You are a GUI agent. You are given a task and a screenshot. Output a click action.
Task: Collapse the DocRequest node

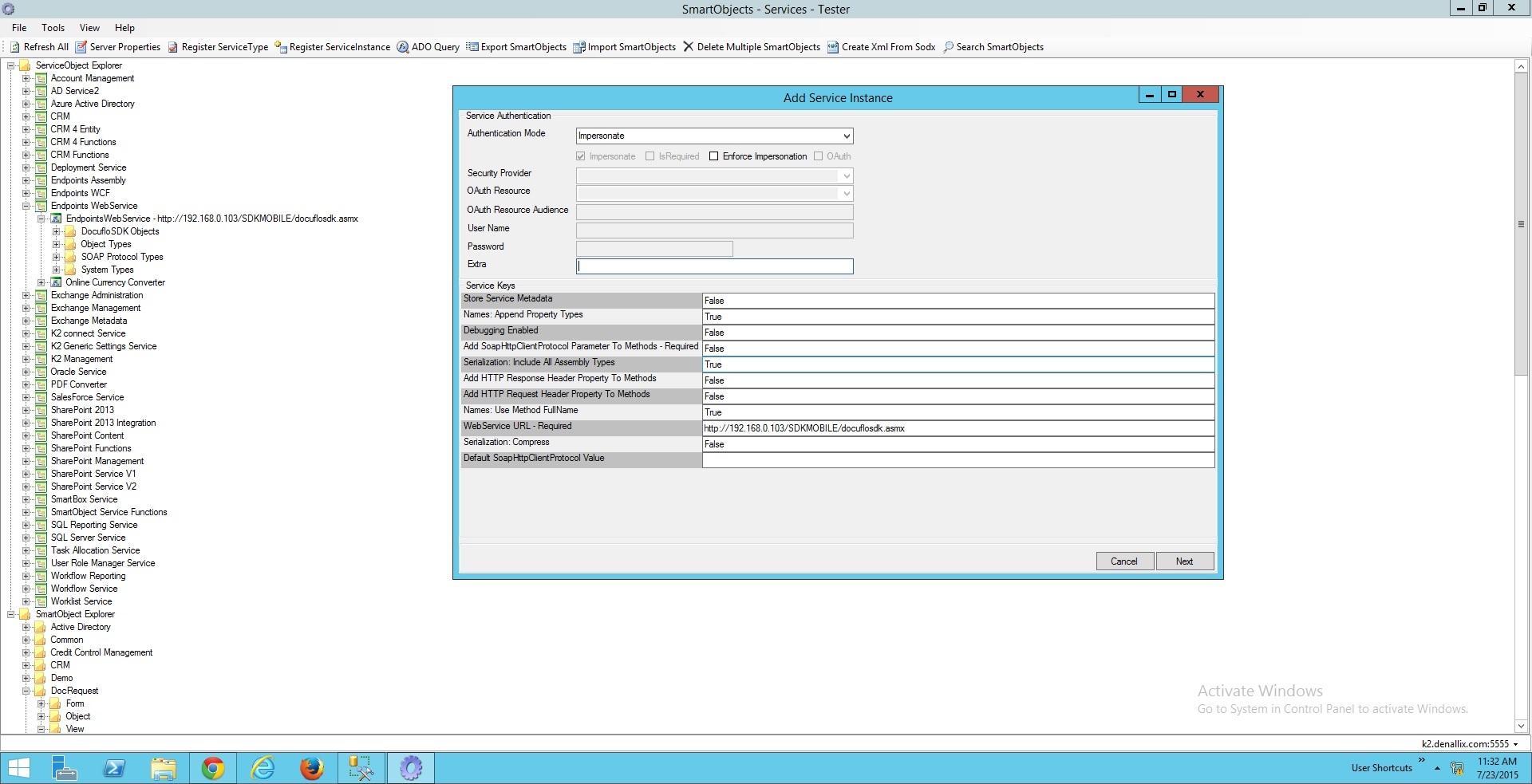[x=26, y=691]
